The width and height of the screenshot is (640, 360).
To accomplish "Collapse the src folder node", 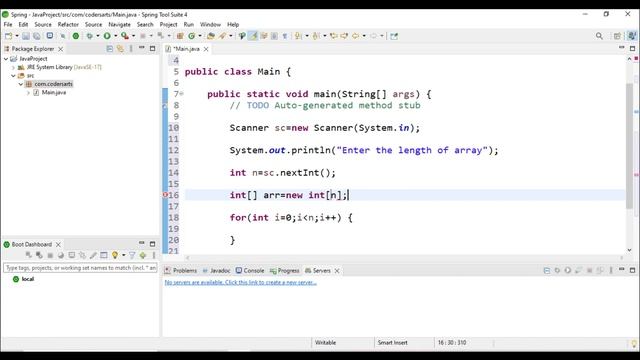I will [x=13, y=76].
